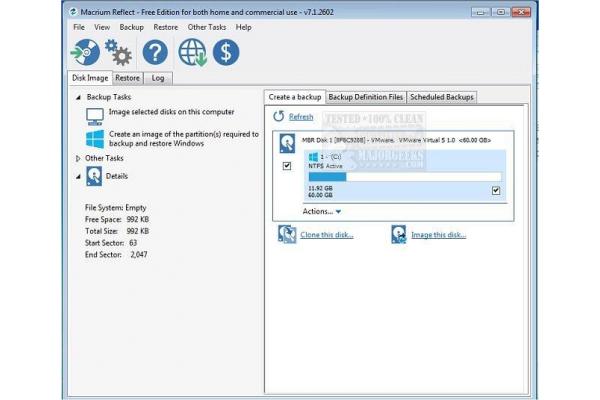The height and width of the screenshot is (400, 600).
Task: Click the blue question mark help icon
Action: tap(155, 52)
